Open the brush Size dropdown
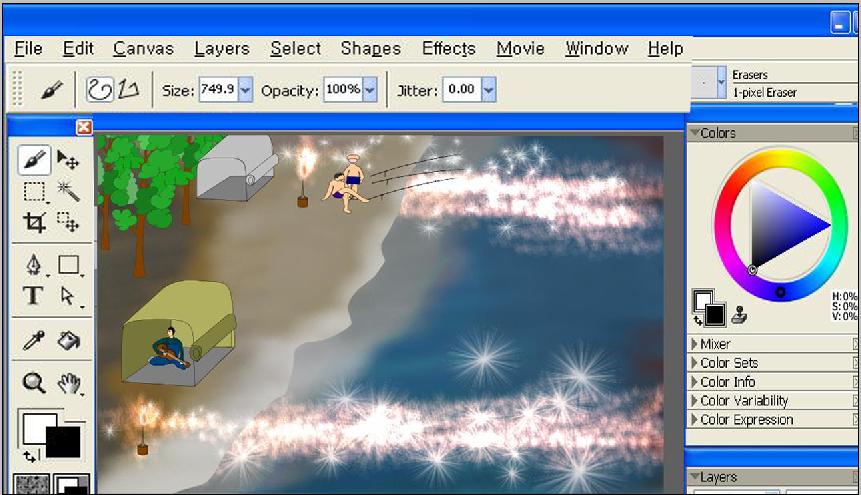The height and width of the screenshot is (495, 861). click(x=245, y=90)
